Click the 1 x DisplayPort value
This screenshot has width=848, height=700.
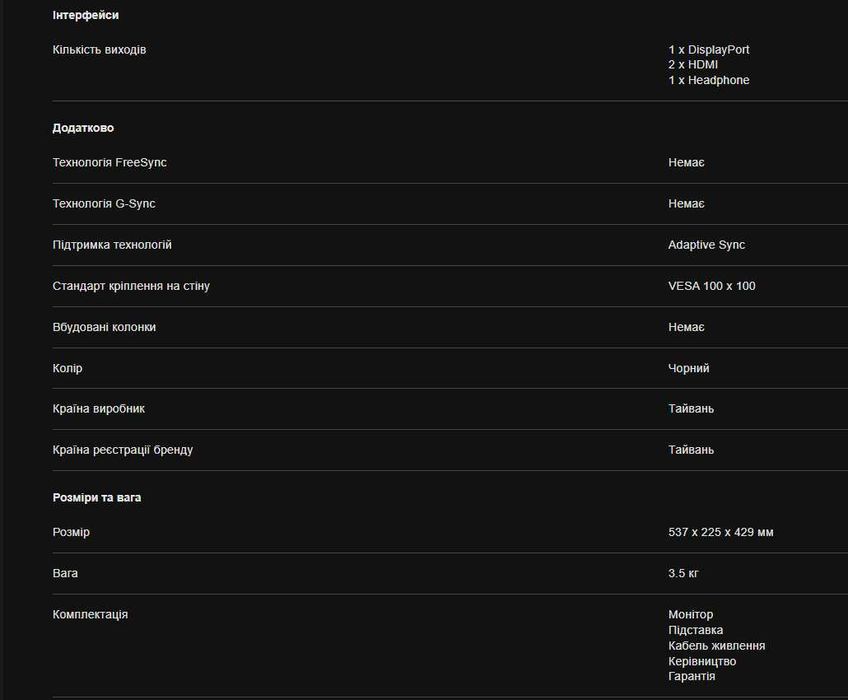(708, 50)
